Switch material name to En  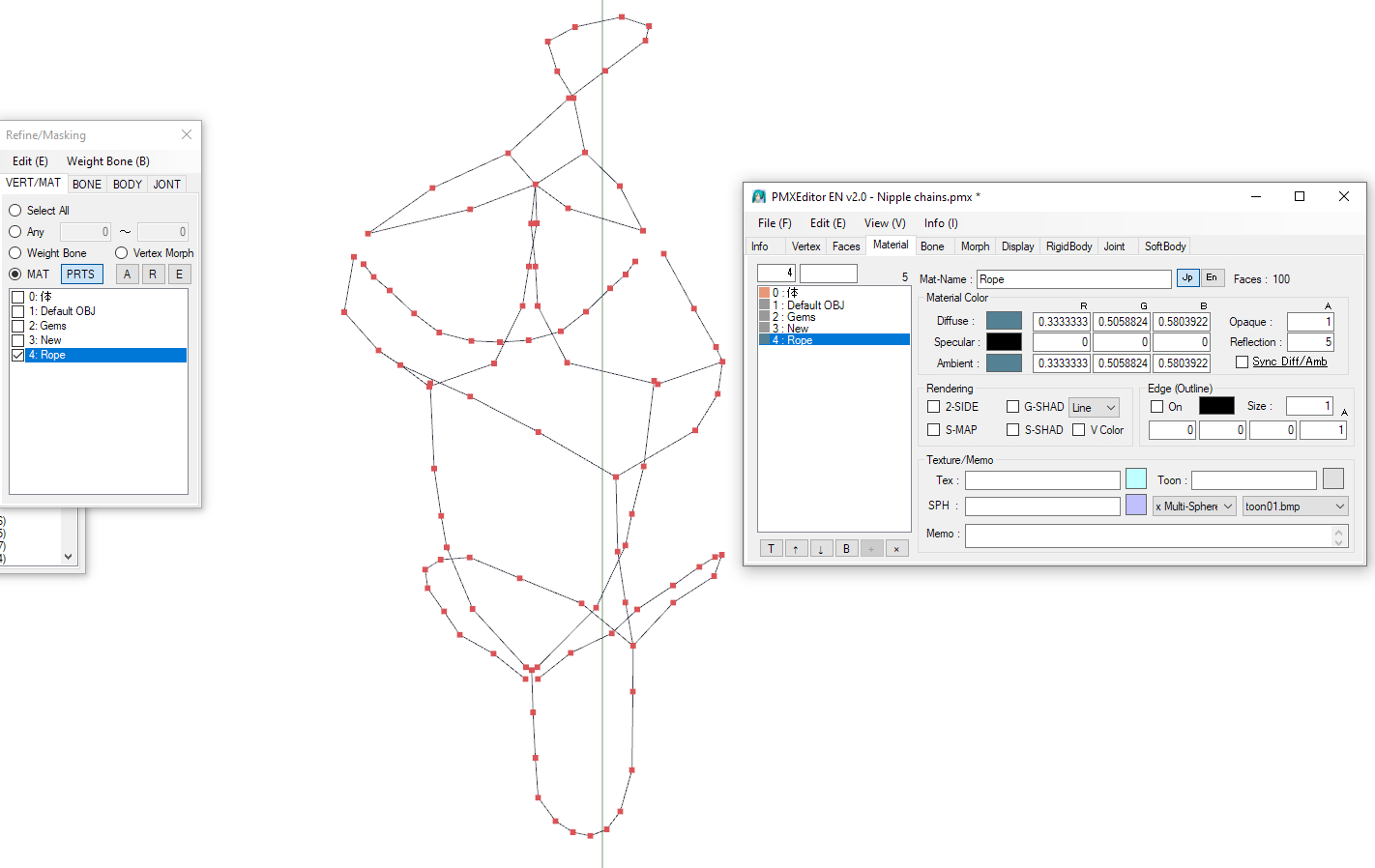pyautogui.click(x=1212, y=277)
